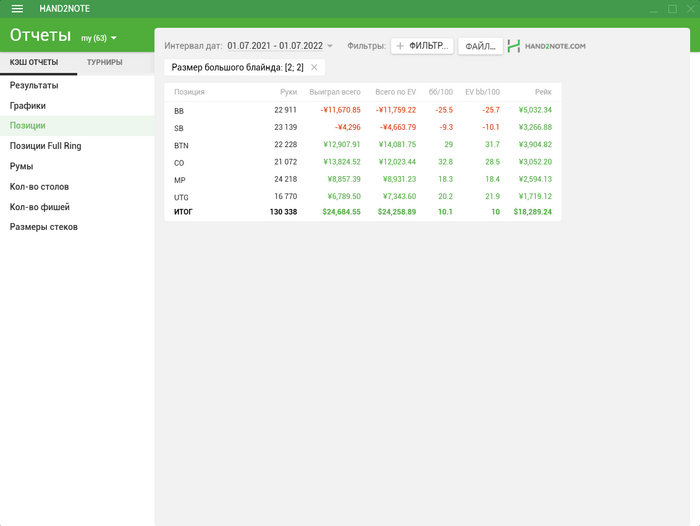This screenshot has width=700, height=526.
Task: Select the BTN position row
Action: (362, 145)
